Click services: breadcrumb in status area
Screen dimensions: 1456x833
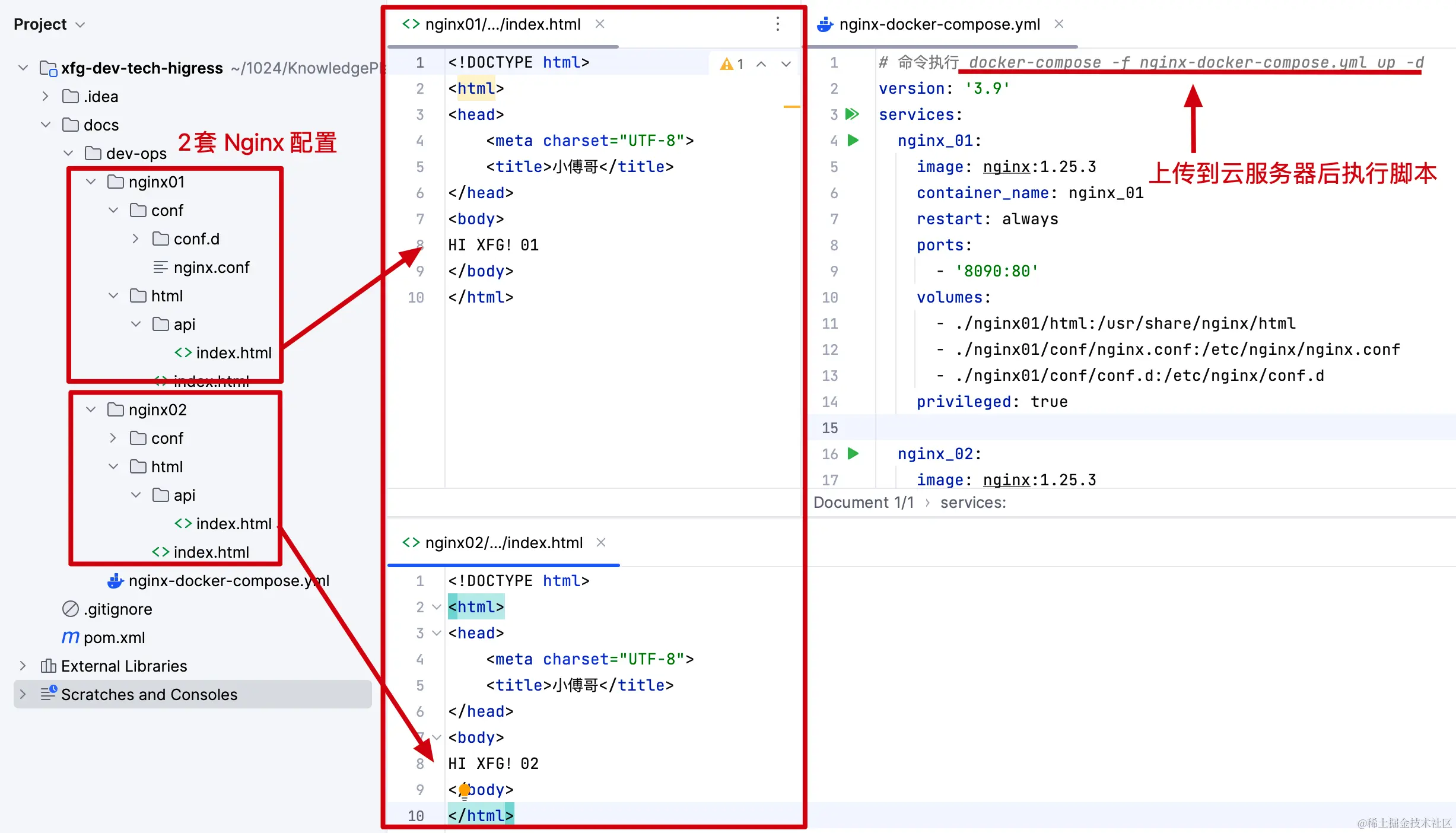coord(972,503)
